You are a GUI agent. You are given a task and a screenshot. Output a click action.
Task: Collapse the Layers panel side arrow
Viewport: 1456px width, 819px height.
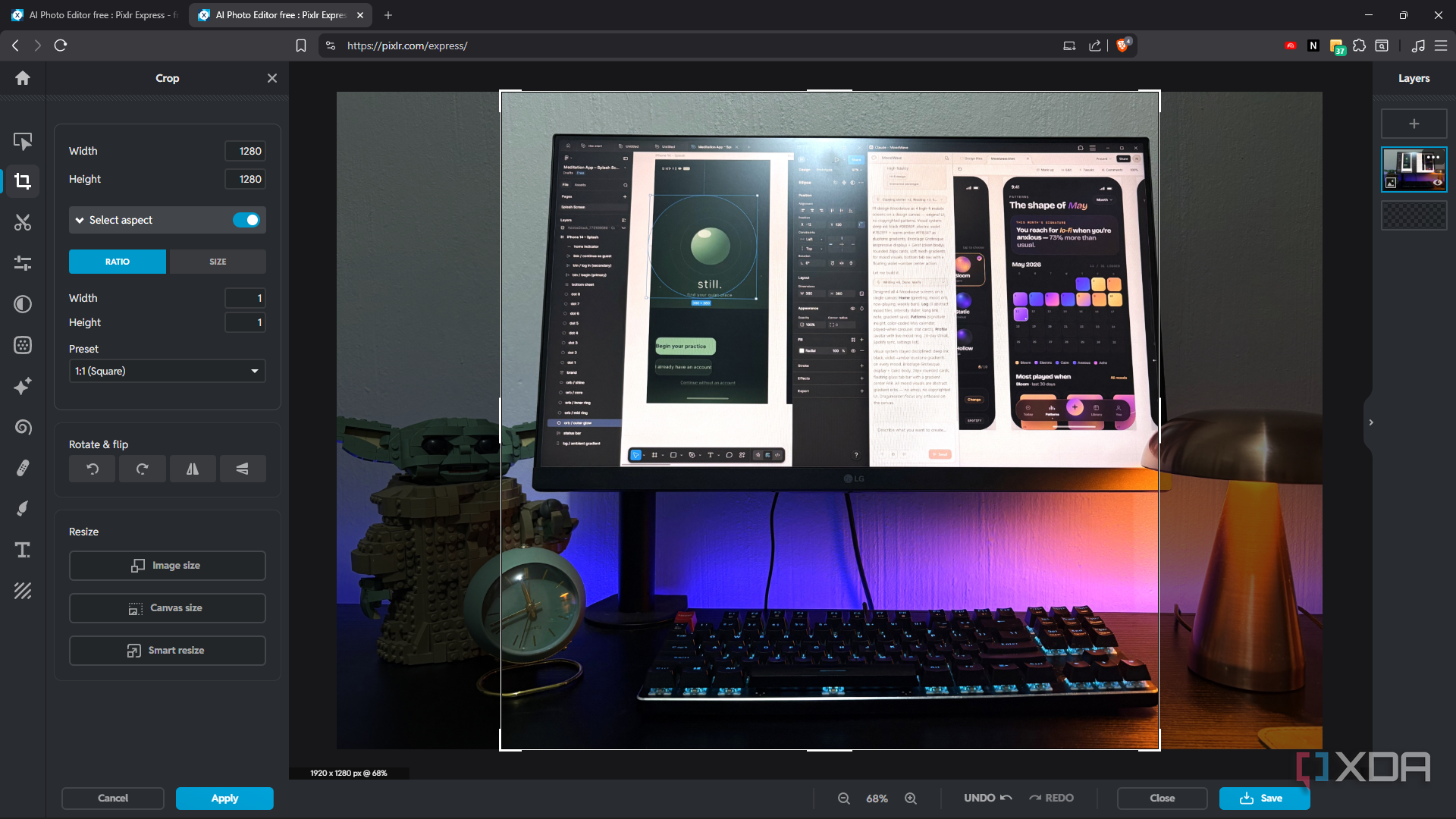pos(1370,422)
